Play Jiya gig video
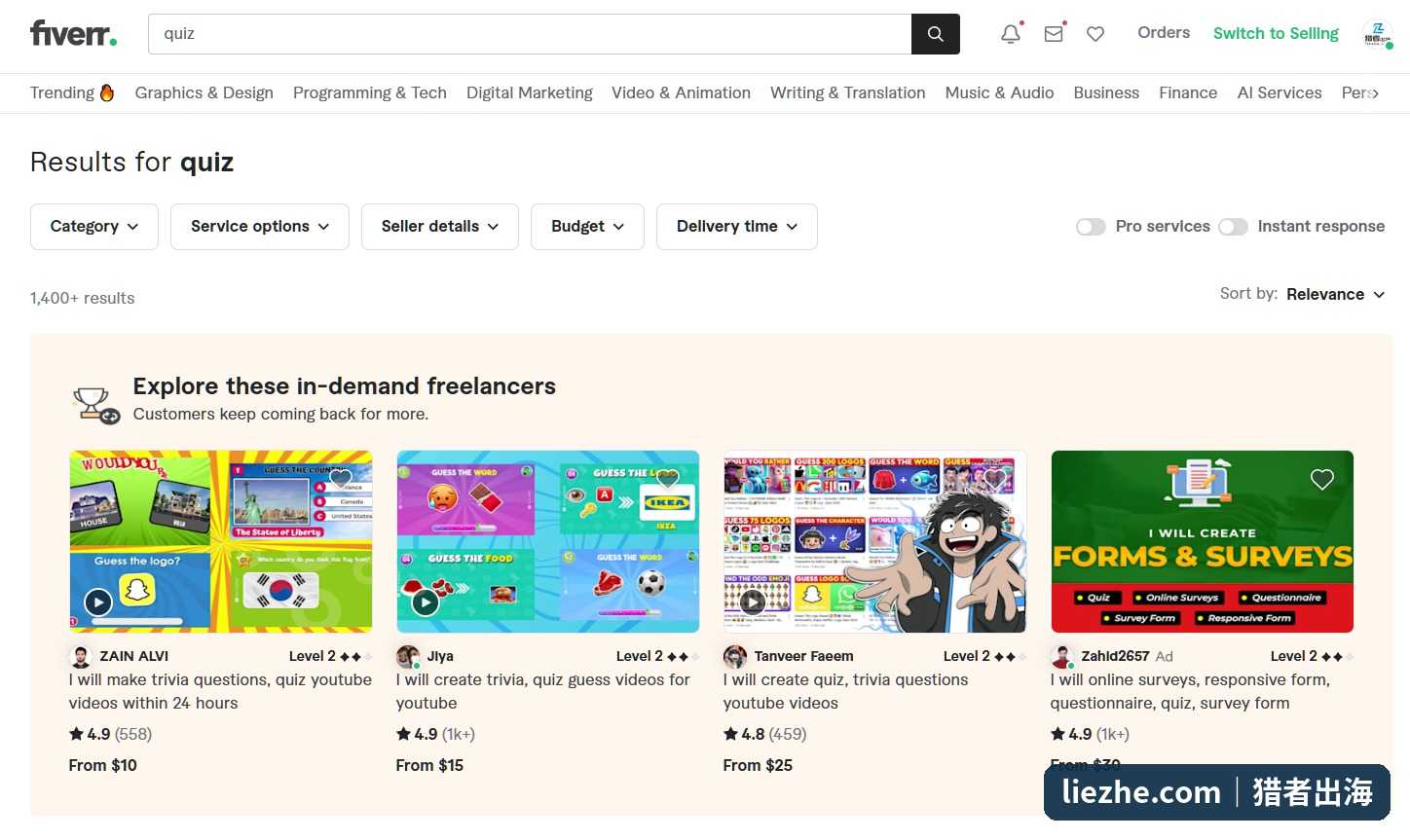The width and height of the screenshot is (1410, 840). point(426,603)
